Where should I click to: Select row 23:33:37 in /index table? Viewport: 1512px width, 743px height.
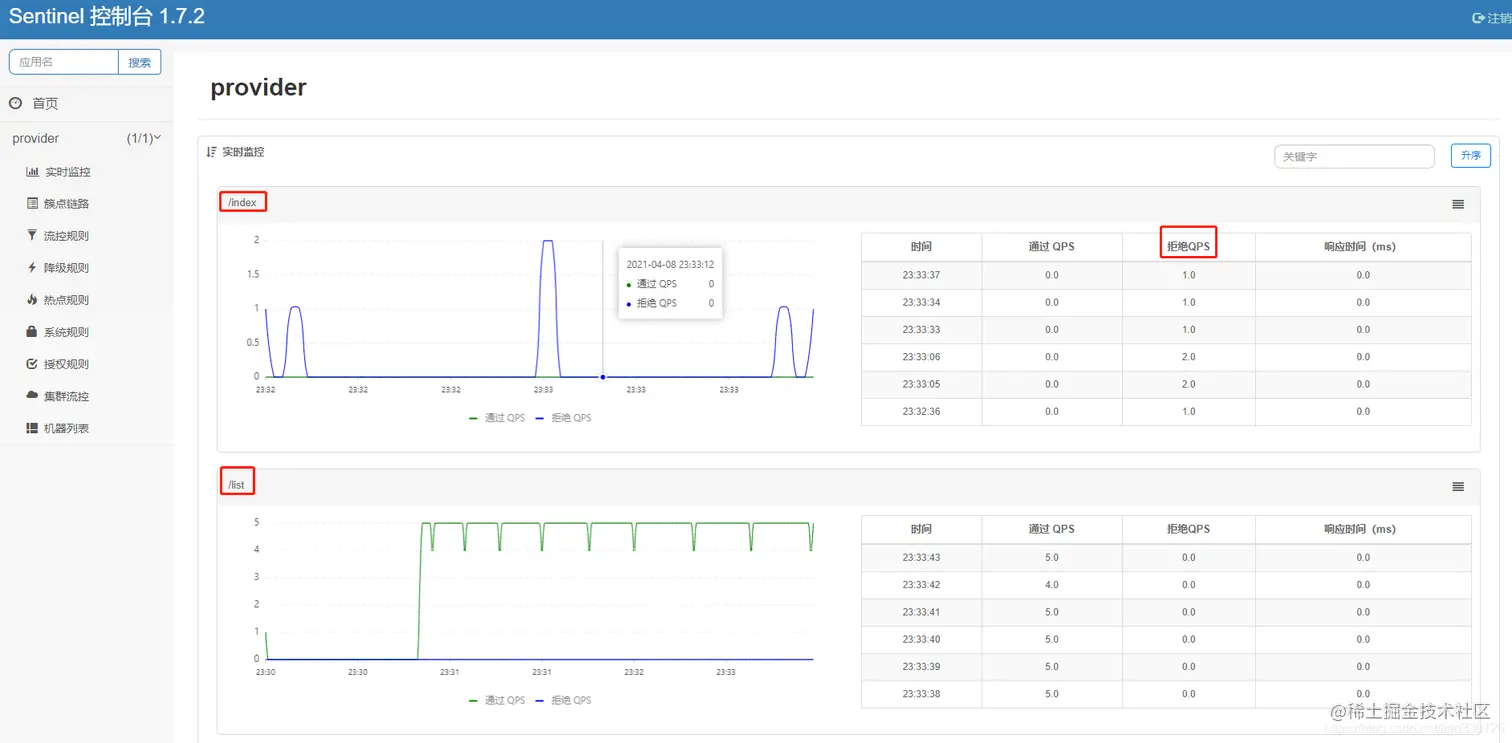click(1166, 274)
